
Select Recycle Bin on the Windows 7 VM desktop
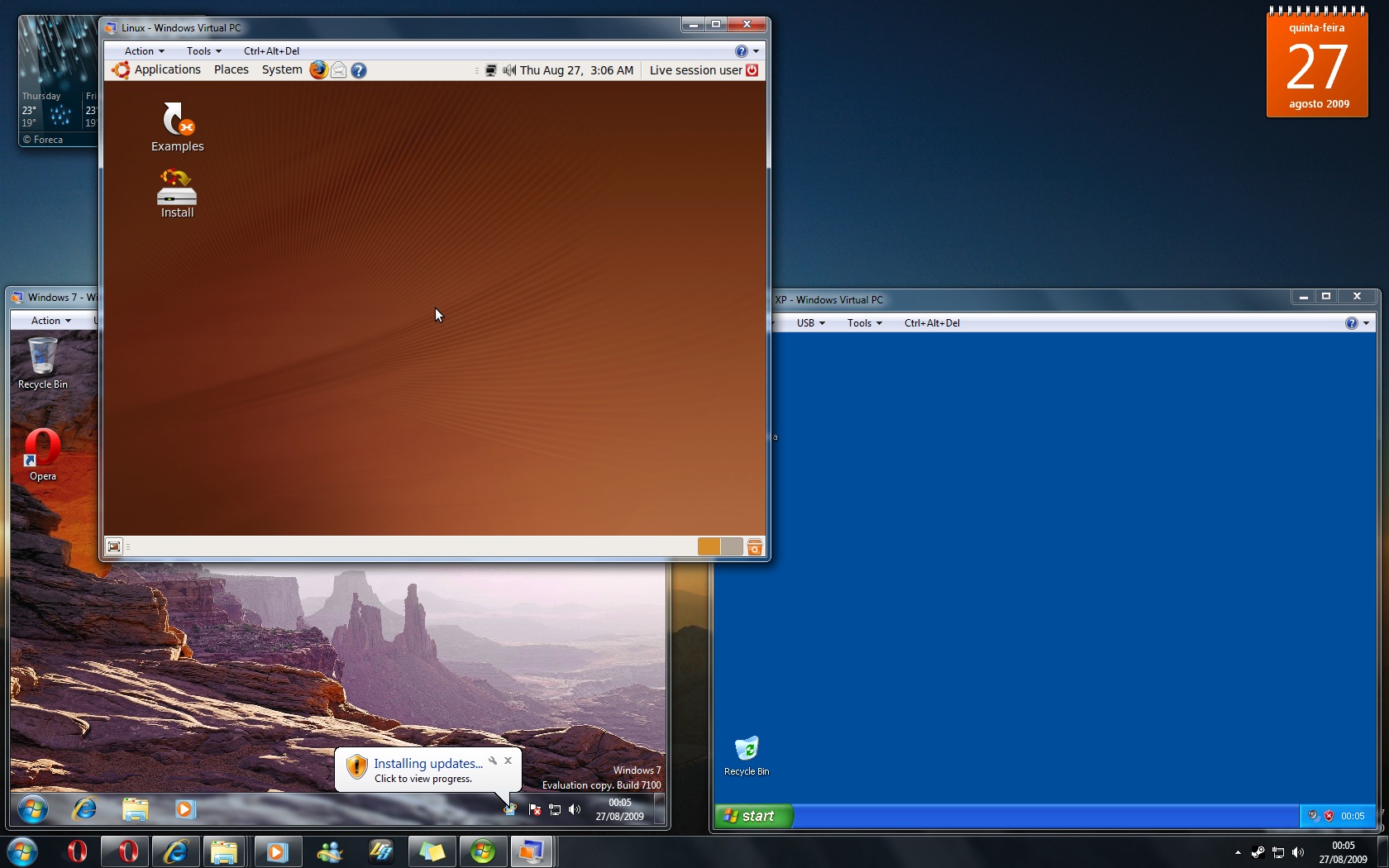click(x=43, y=364)
